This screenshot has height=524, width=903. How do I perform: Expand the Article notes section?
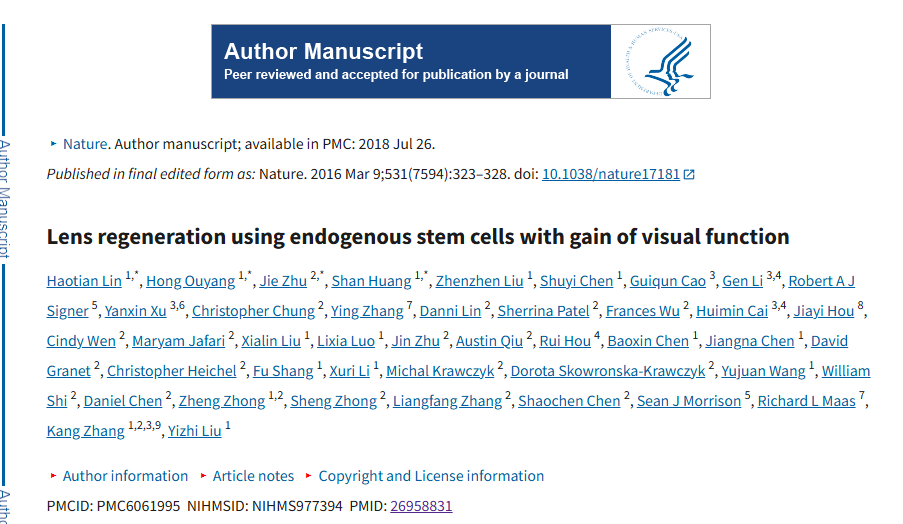(253, 476)
